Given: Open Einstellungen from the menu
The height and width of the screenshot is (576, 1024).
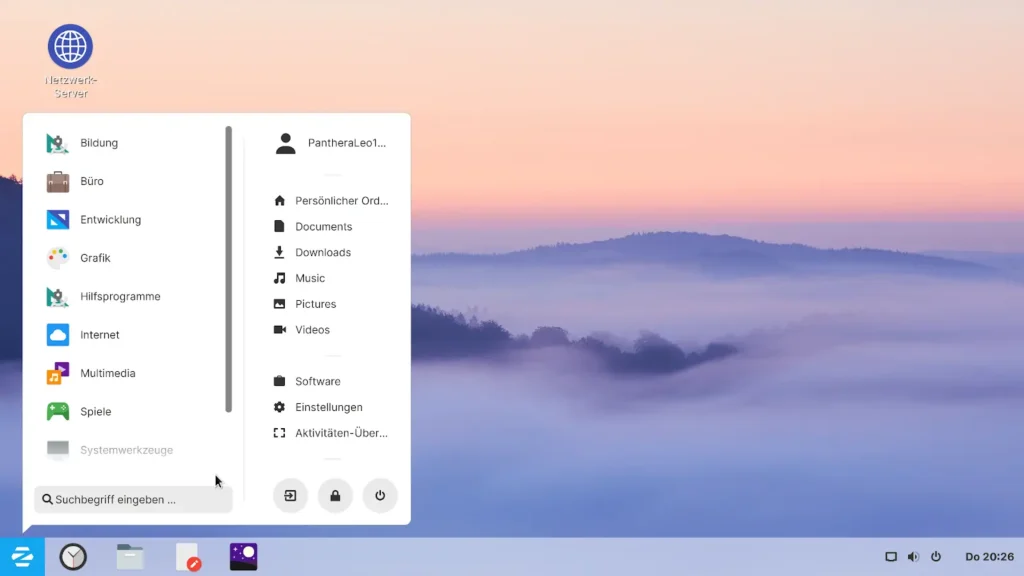Looking at the screenshot, I should pos(328,408).
